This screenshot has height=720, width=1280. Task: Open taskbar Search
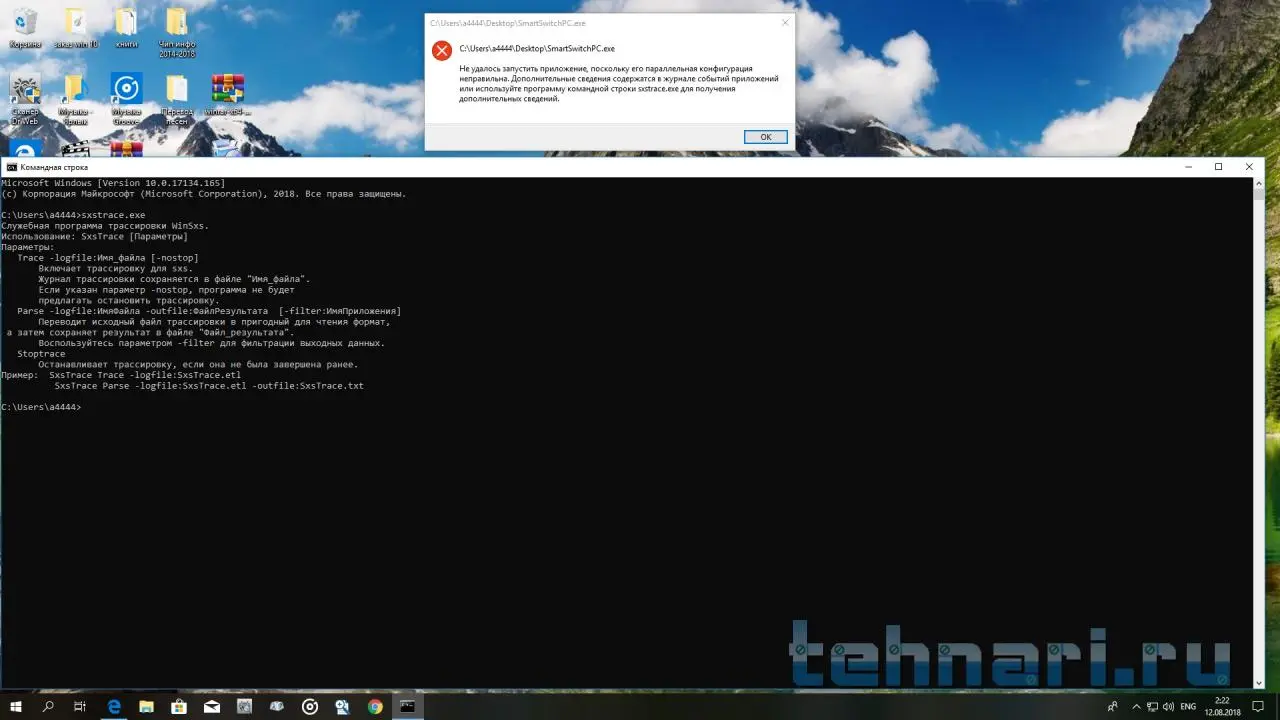(48, 706)
